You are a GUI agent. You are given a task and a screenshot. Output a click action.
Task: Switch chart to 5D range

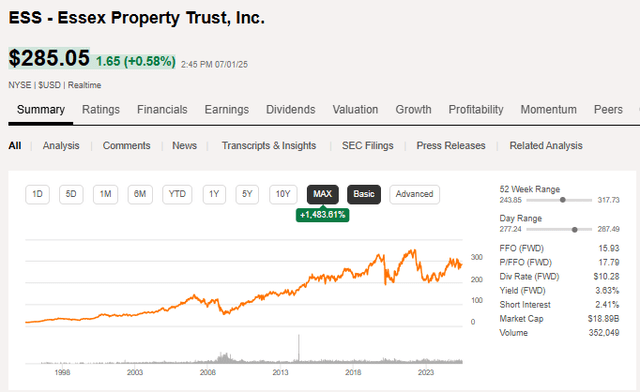(x=71, y=194)
